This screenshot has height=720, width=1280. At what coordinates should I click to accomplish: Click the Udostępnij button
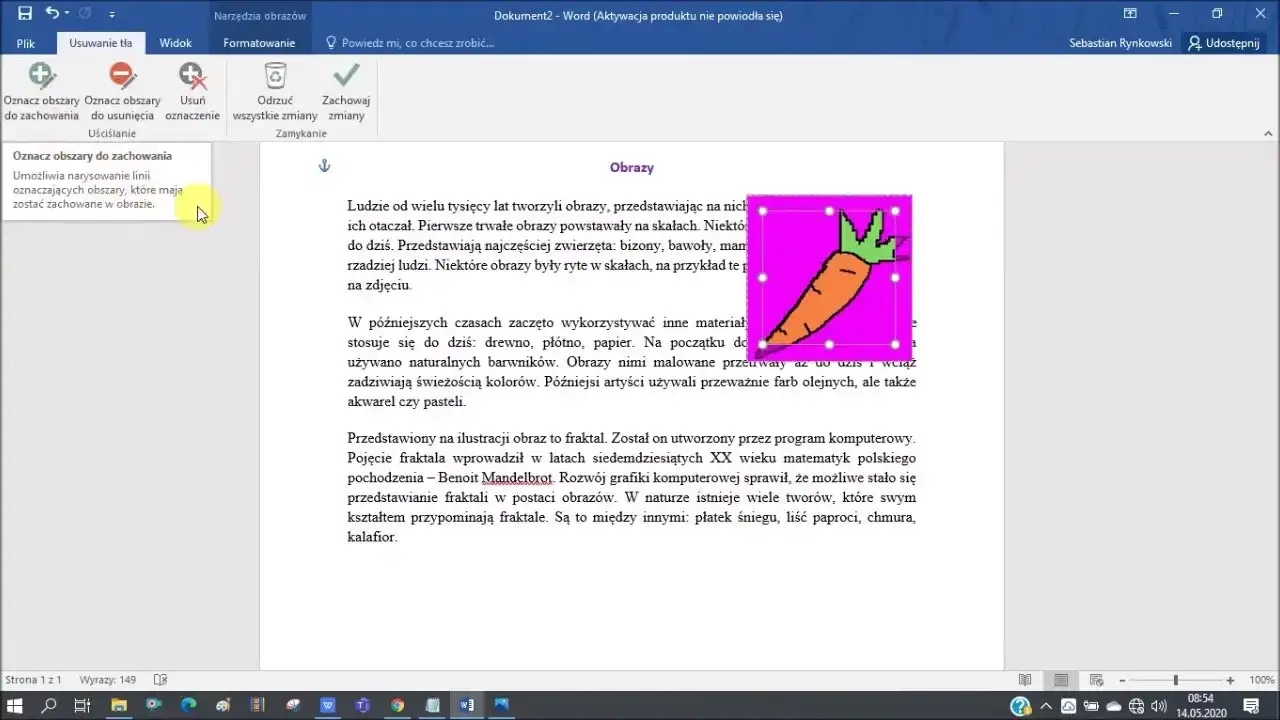tap(1224, 43)
